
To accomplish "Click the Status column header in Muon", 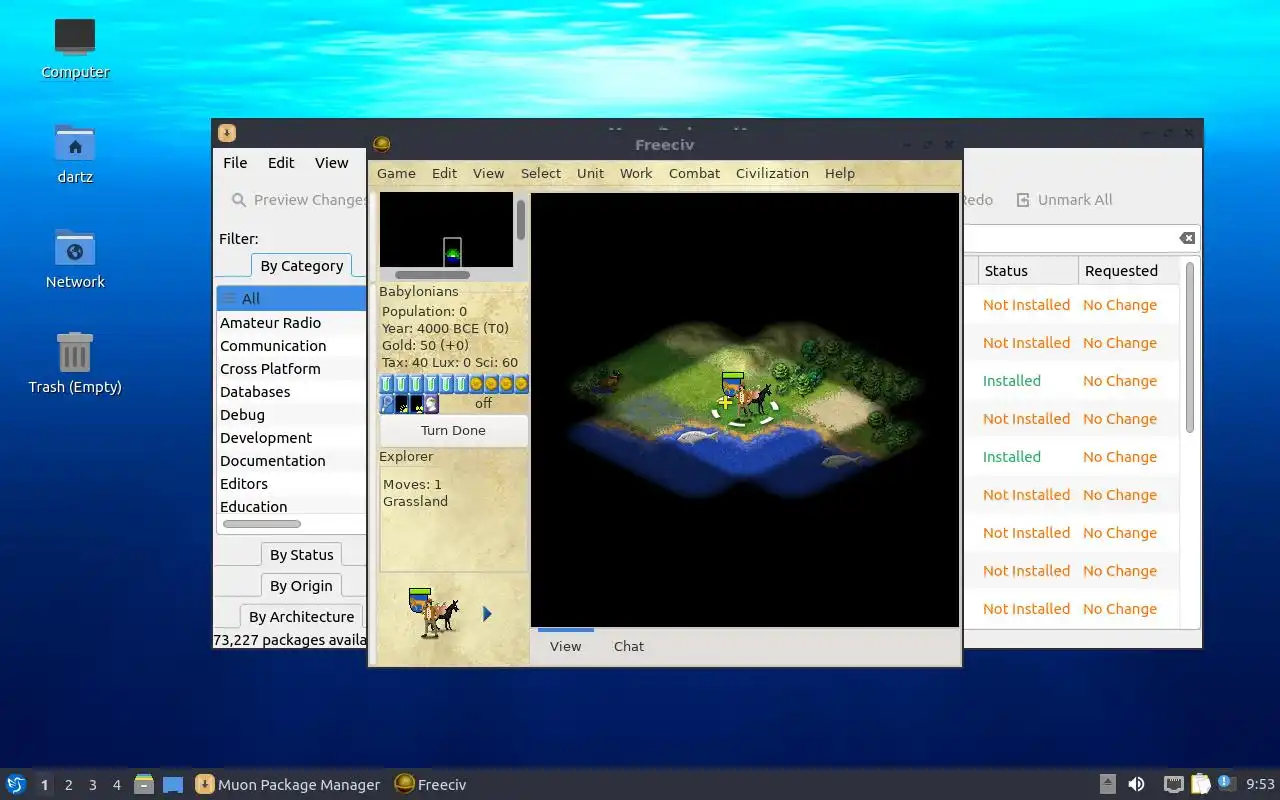I will tap(1028, 271).
